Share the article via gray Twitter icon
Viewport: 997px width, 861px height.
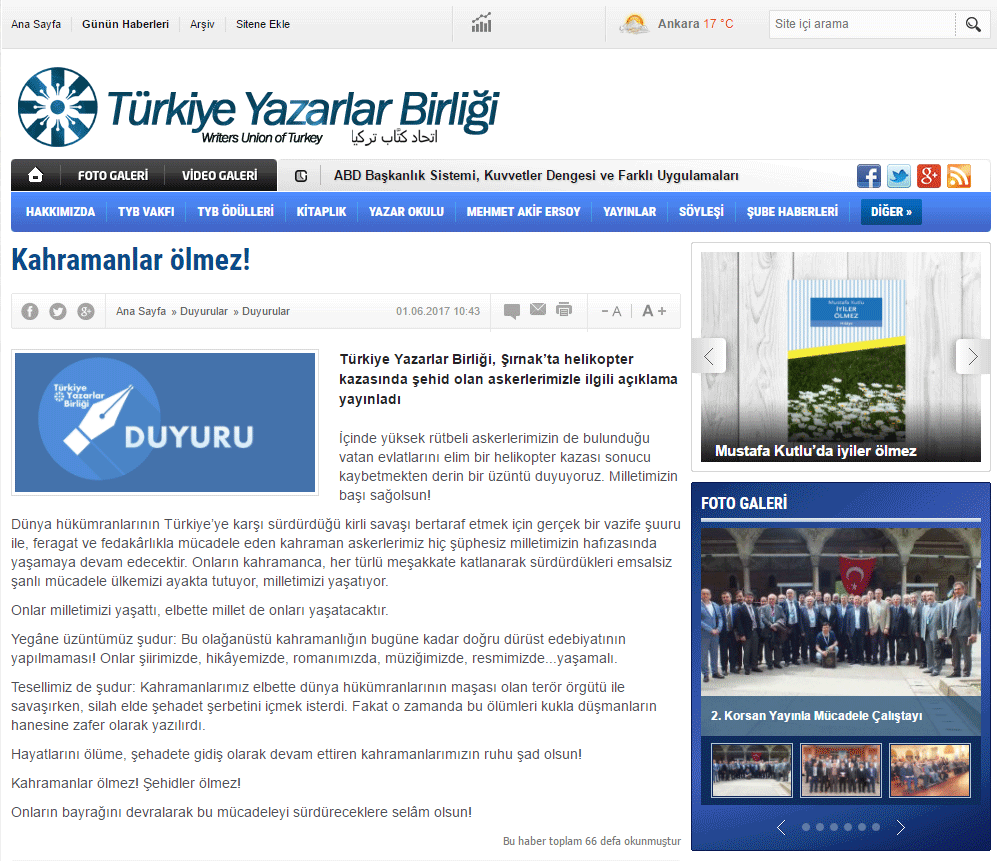(x=58, y=311)
